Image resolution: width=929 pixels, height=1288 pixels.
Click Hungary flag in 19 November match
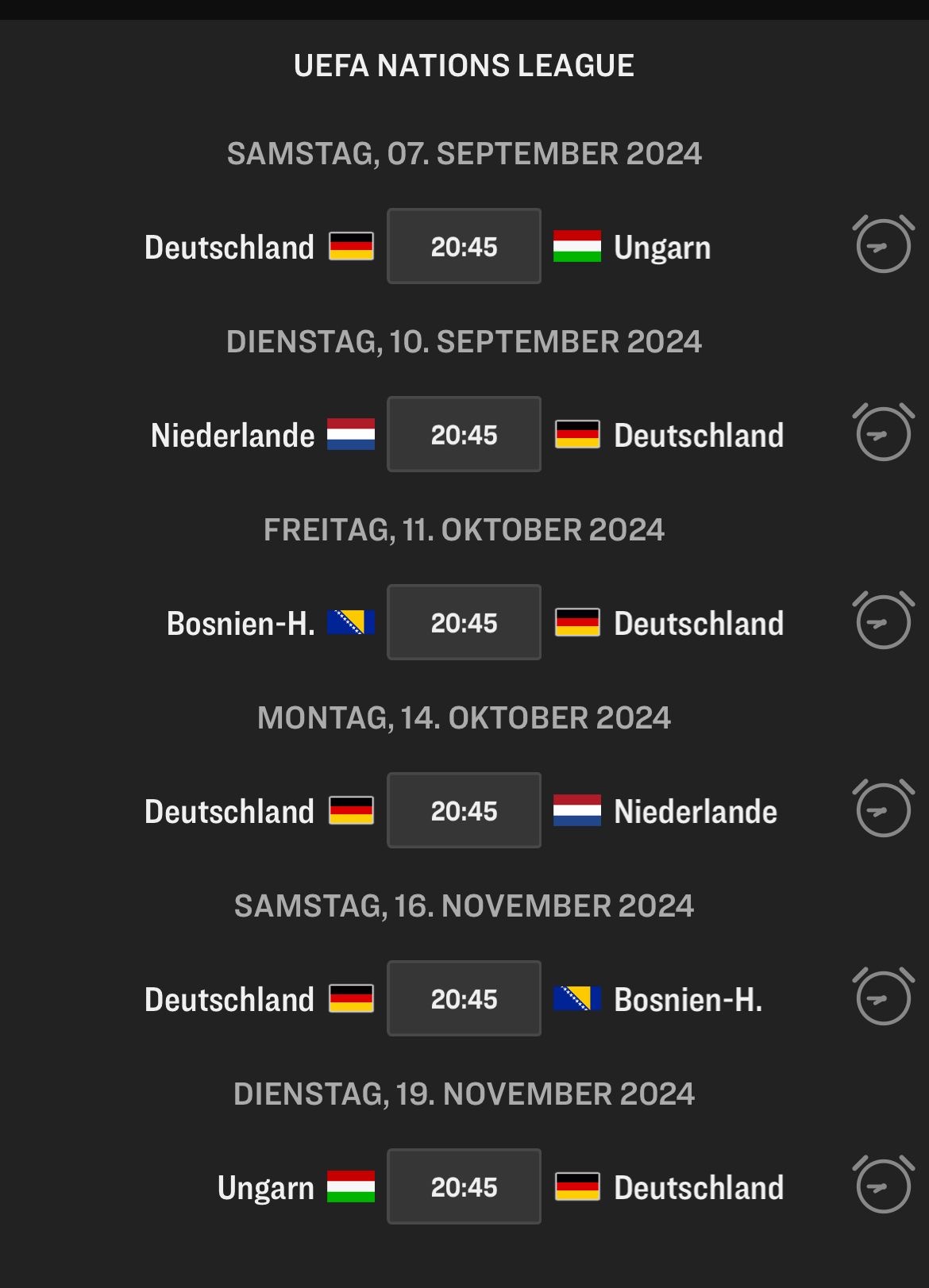351,1187
